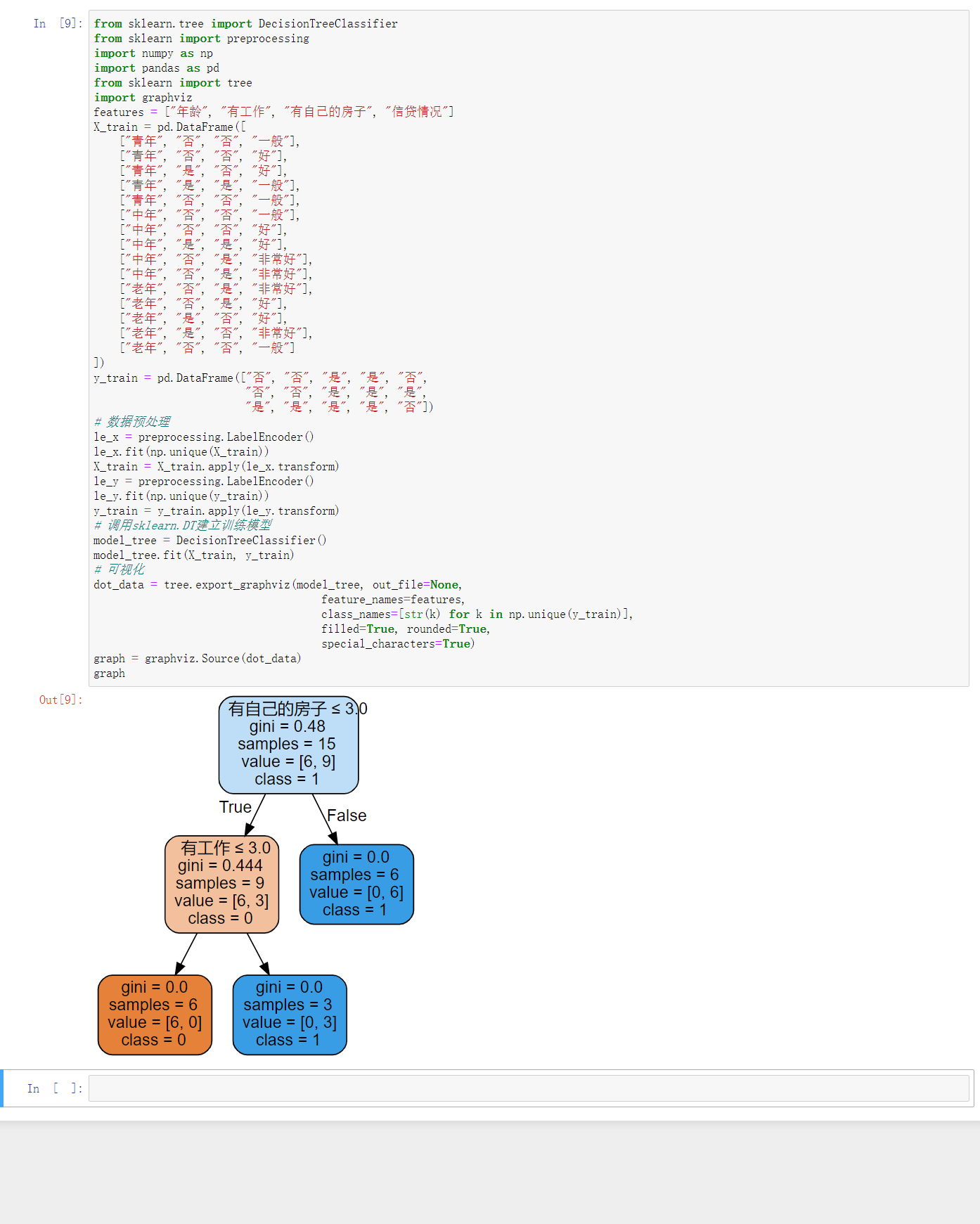This screenshot has width=980, height=1224.
Task: Click the '有工作 ≤ 3.0' decision tree node
Action: coord(222,884)
